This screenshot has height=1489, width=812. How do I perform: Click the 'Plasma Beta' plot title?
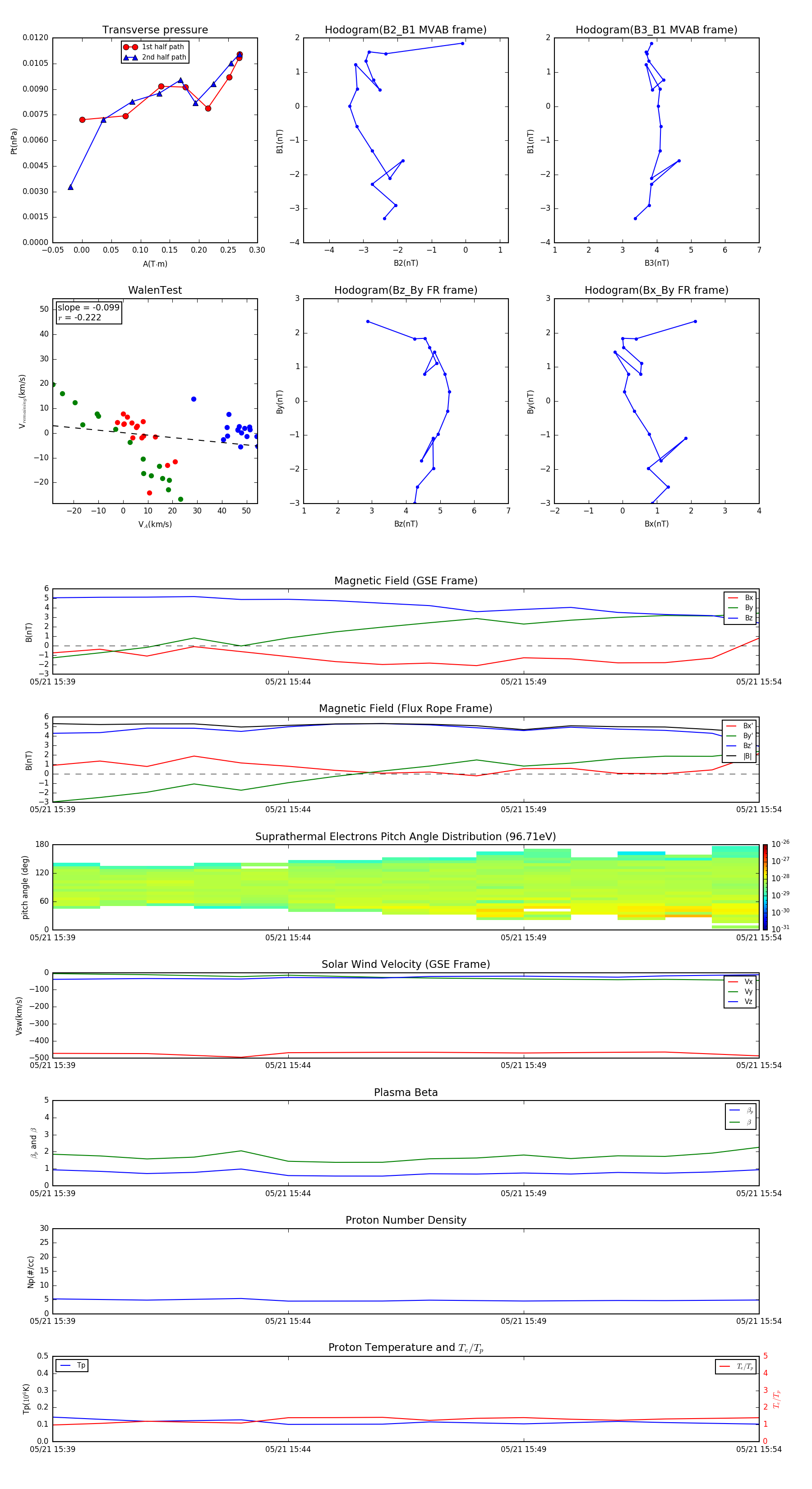pos(406,1092)
